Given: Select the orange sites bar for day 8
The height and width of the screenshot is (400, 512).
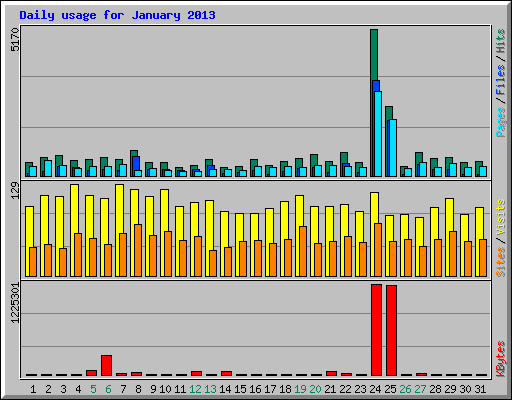Looking at the screenshot, I should (138, 250).
